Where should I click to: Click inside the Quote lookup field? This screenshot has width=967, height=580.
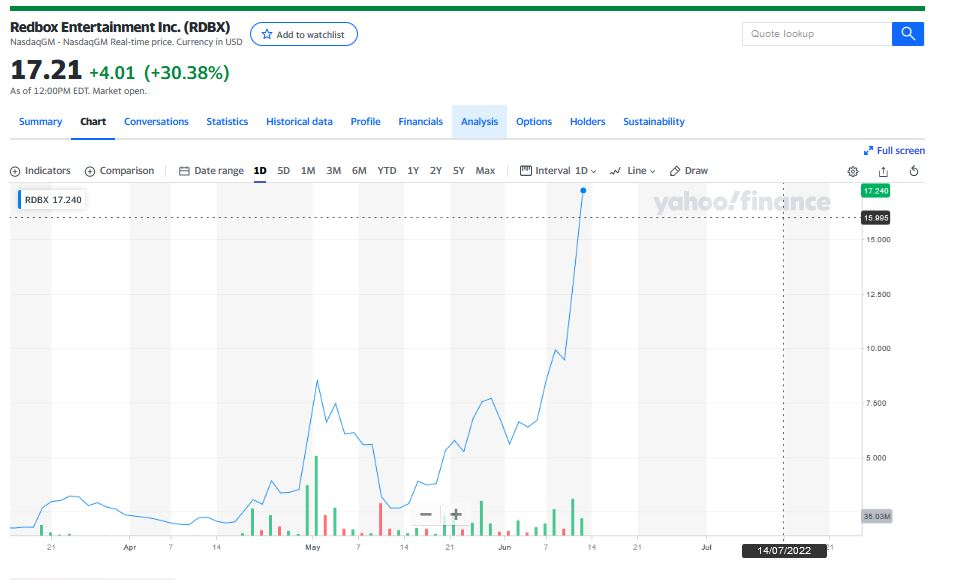coord(817,34)
